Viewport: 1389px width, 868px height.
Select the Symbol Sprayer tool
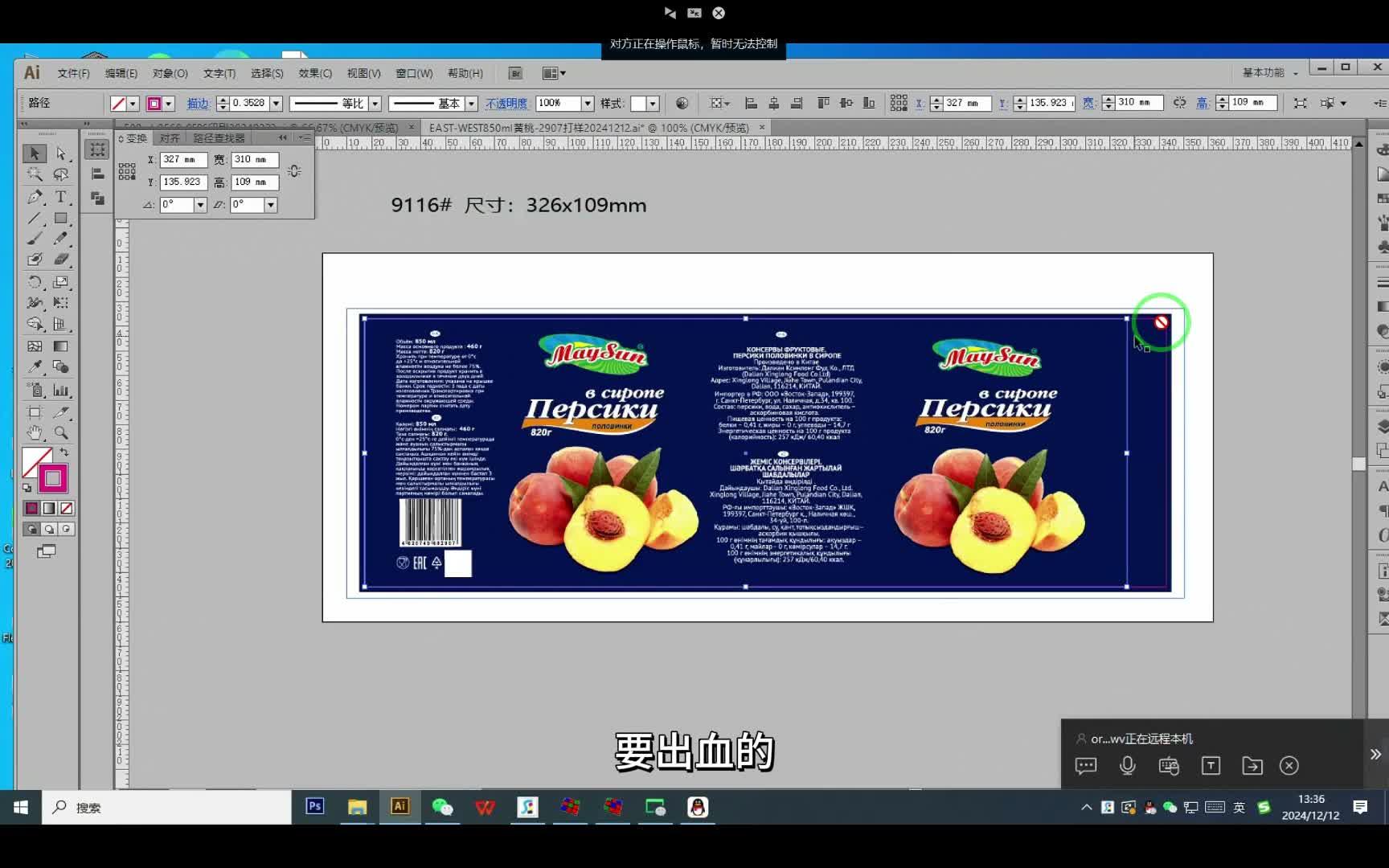(34, 391)
